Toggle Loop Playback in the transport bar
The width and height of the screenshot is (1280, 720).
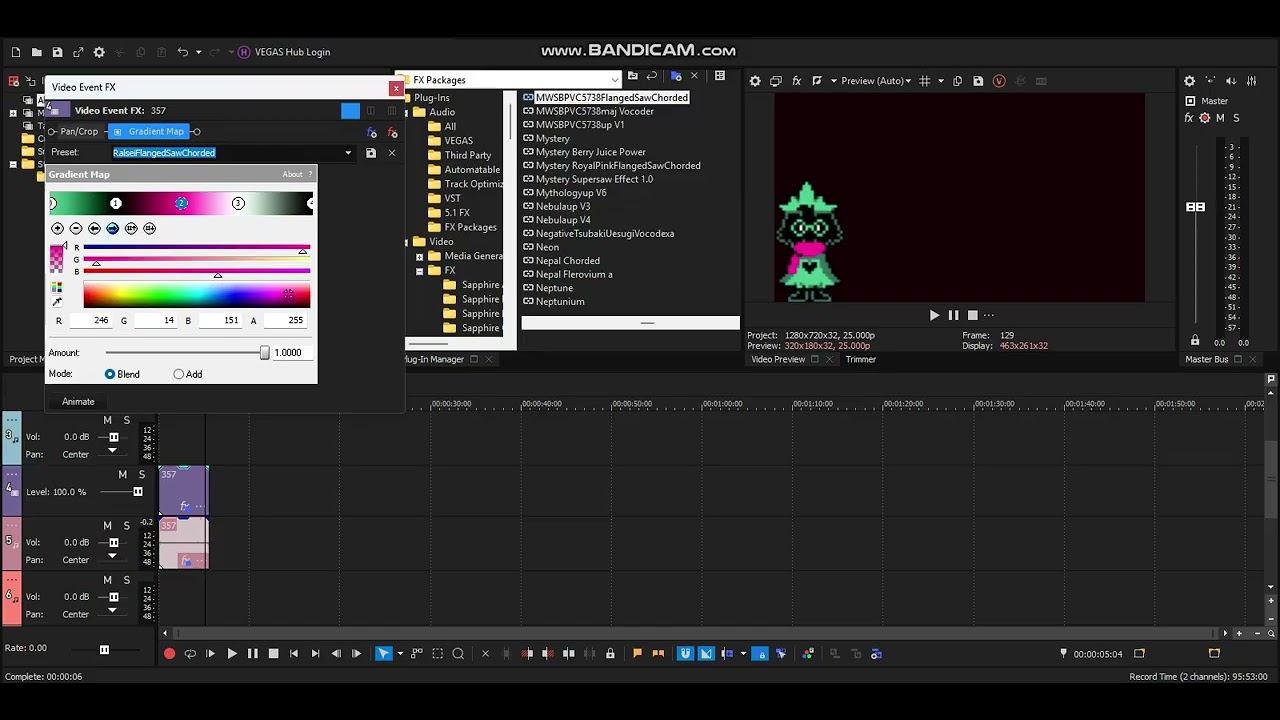coord(190,654)
